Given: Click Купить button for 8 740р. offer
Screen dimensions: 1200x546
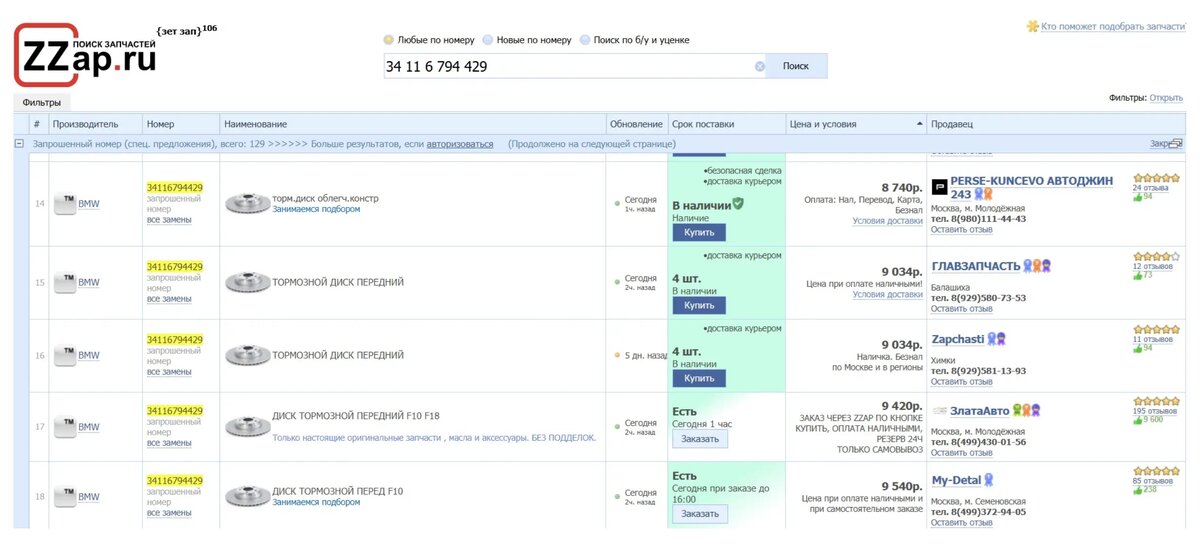Looking at the screenshot, I should pyautogui.click(x=699, y=232).
